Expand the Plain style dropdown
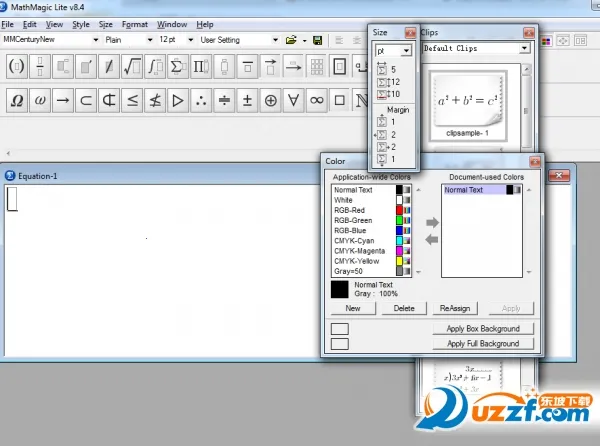Screen dimensions: 600x446 [x=150, y=40]
